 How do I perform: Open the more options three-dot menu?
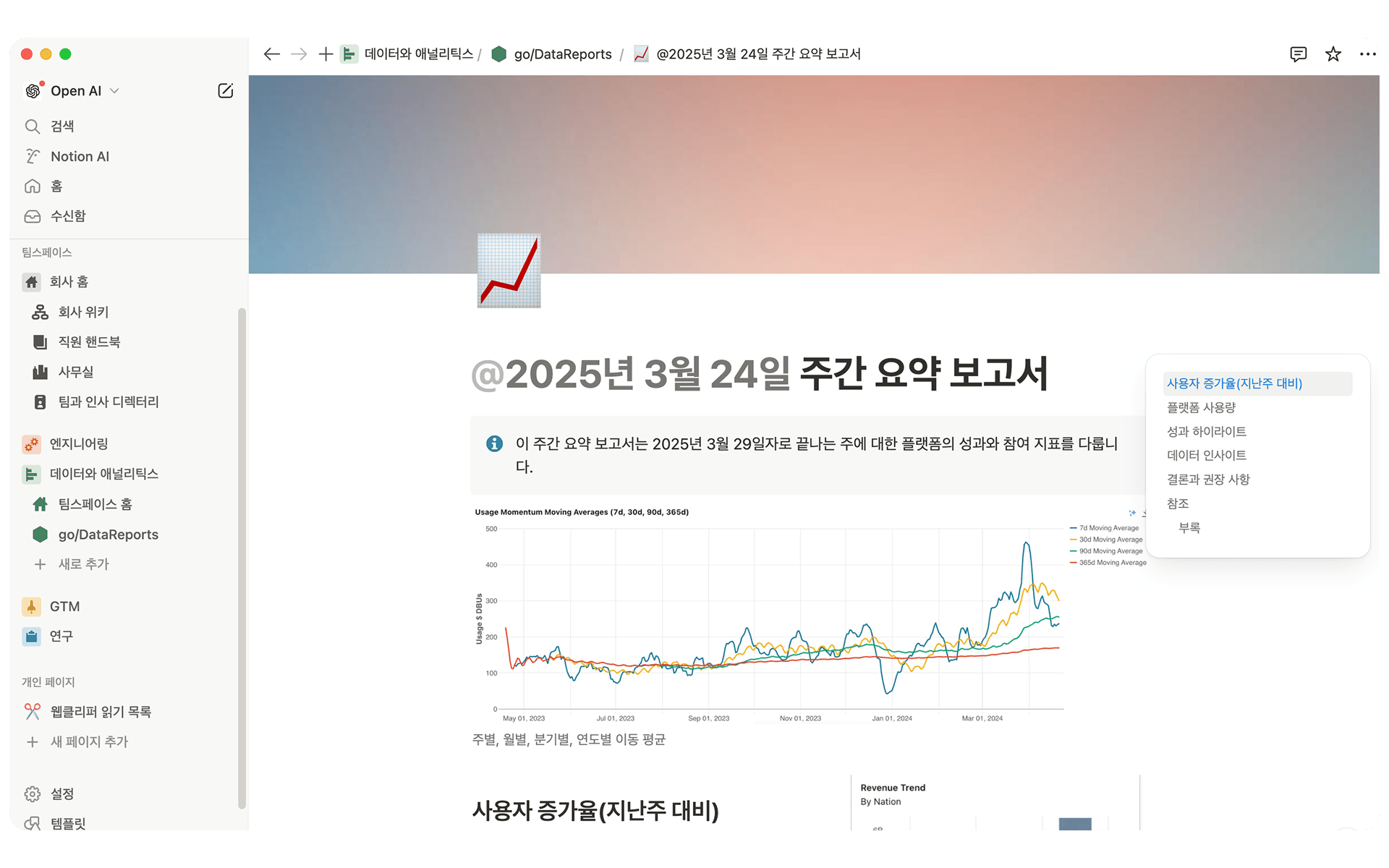[1367, 54]
